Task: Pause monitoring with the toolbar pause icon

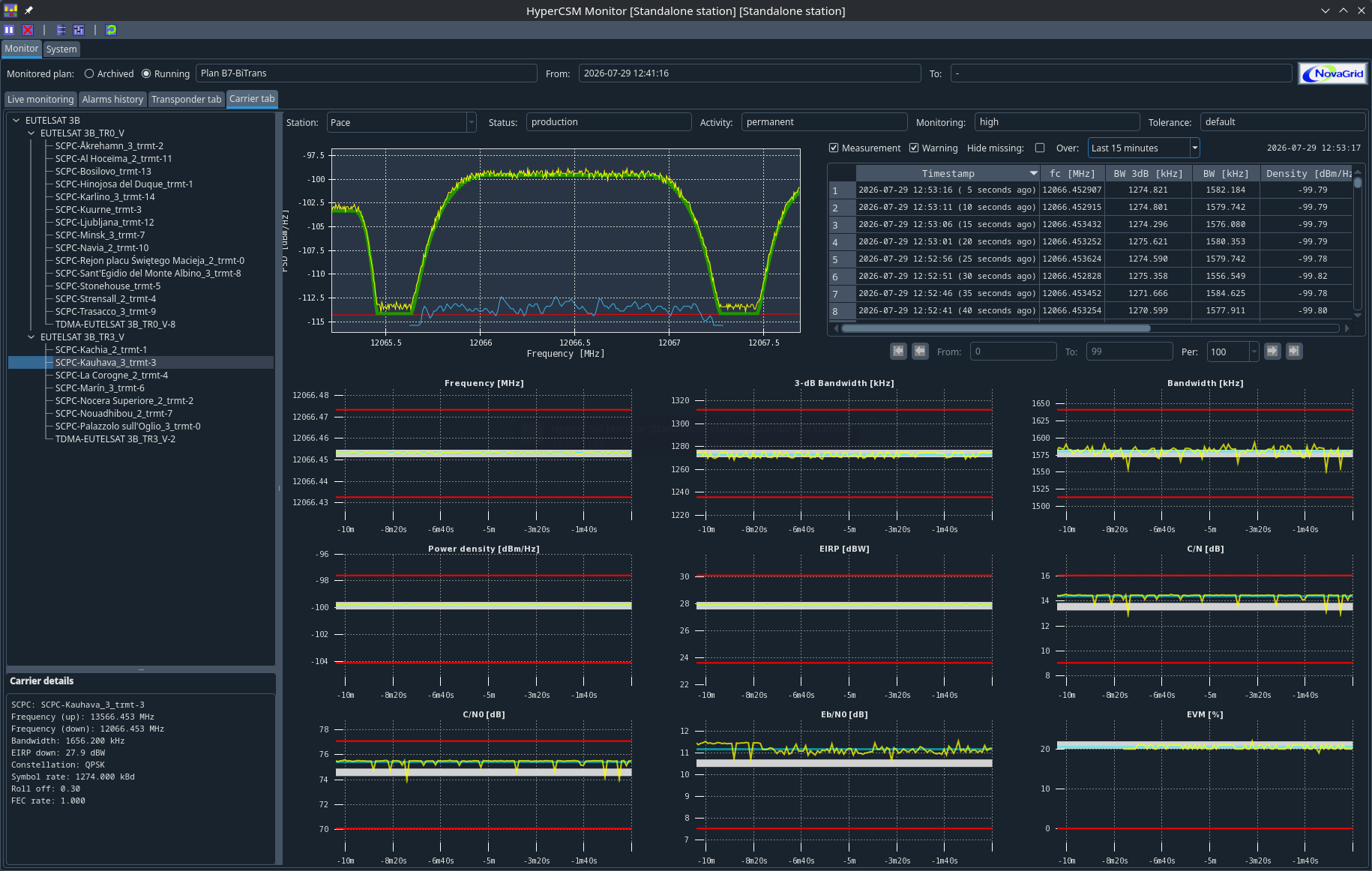Action: (9, 30)
